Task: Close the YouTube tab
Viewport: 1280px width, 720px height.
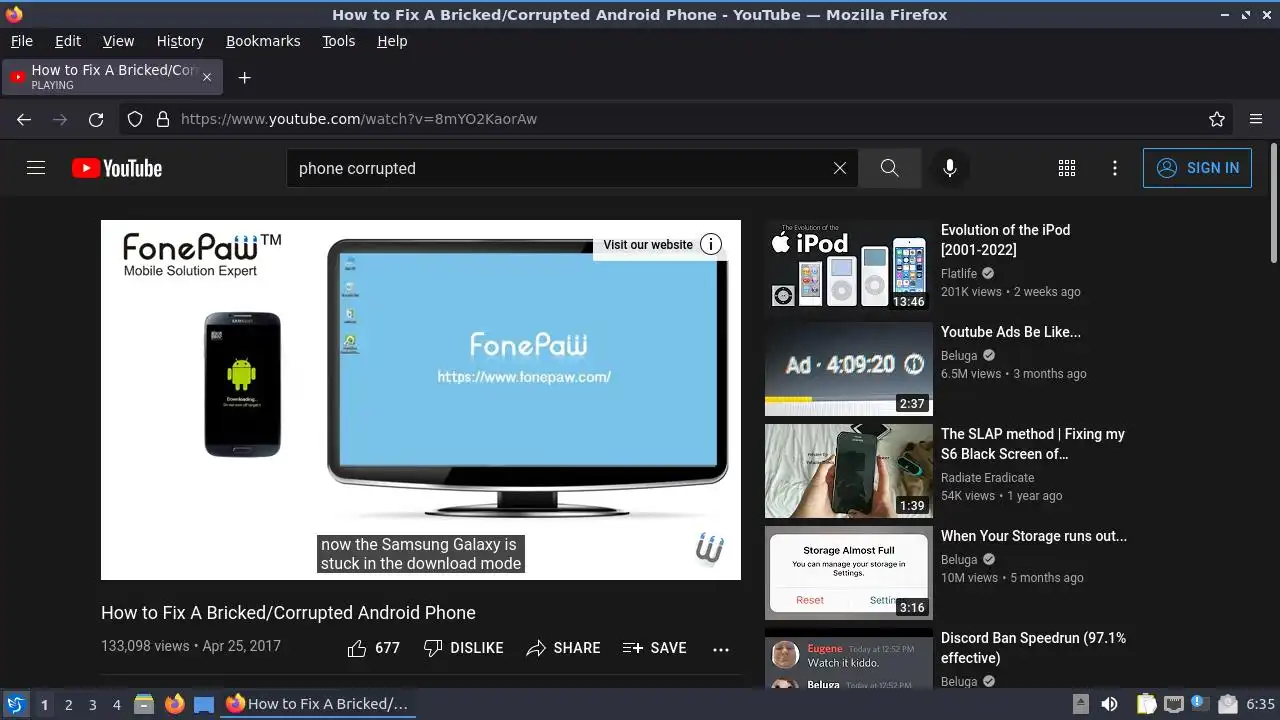Action: point(207,77)
